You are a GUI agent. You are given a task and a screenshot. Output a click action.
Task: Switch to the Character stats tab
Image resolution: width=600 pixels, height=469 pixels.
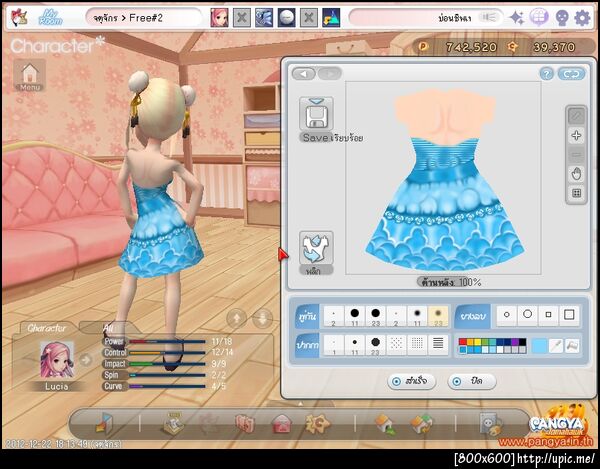[x=47, y=328]
